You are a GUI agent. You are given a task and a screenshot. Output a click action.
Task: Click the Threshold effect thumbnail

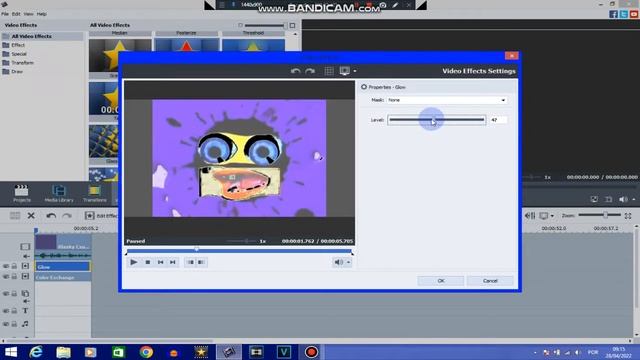click(x=253, y=33)
